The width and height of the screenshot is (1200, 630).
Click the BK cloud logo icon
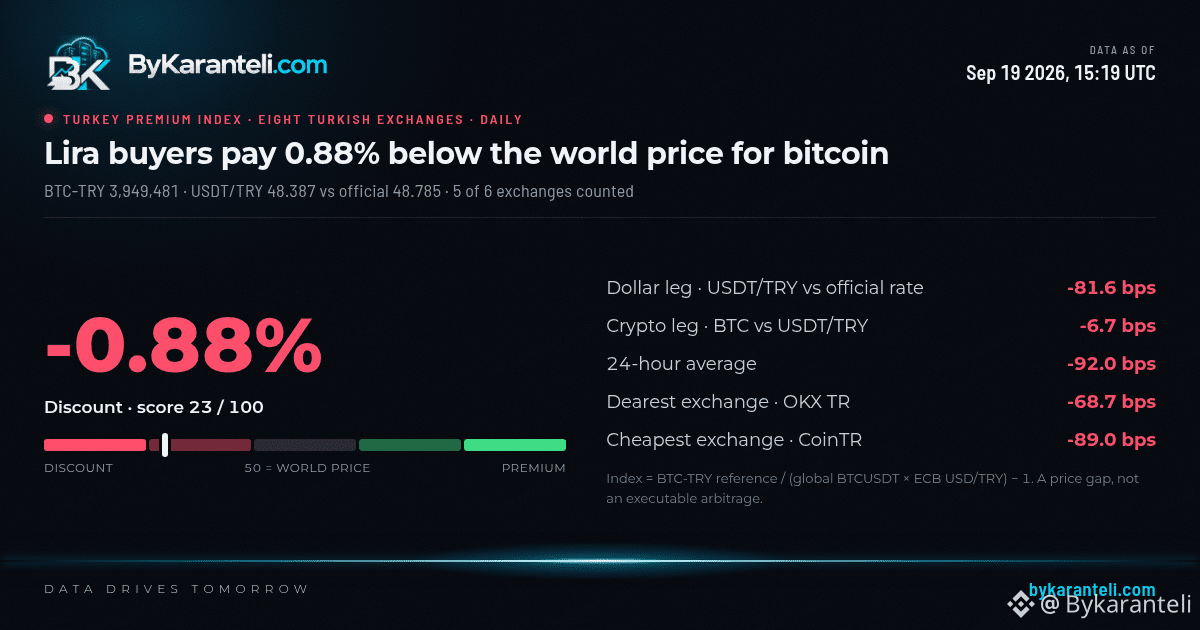click(79, 66)
